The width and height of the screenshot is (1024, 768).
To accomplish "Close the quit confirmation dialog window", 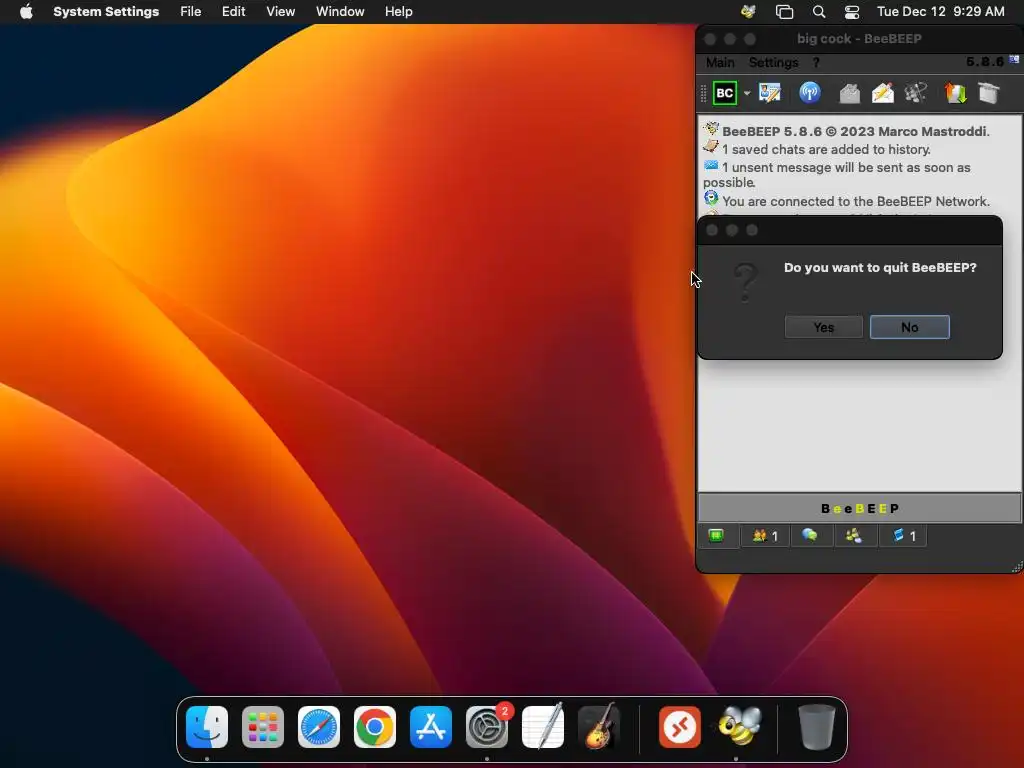I will click(x=712, y=230).
